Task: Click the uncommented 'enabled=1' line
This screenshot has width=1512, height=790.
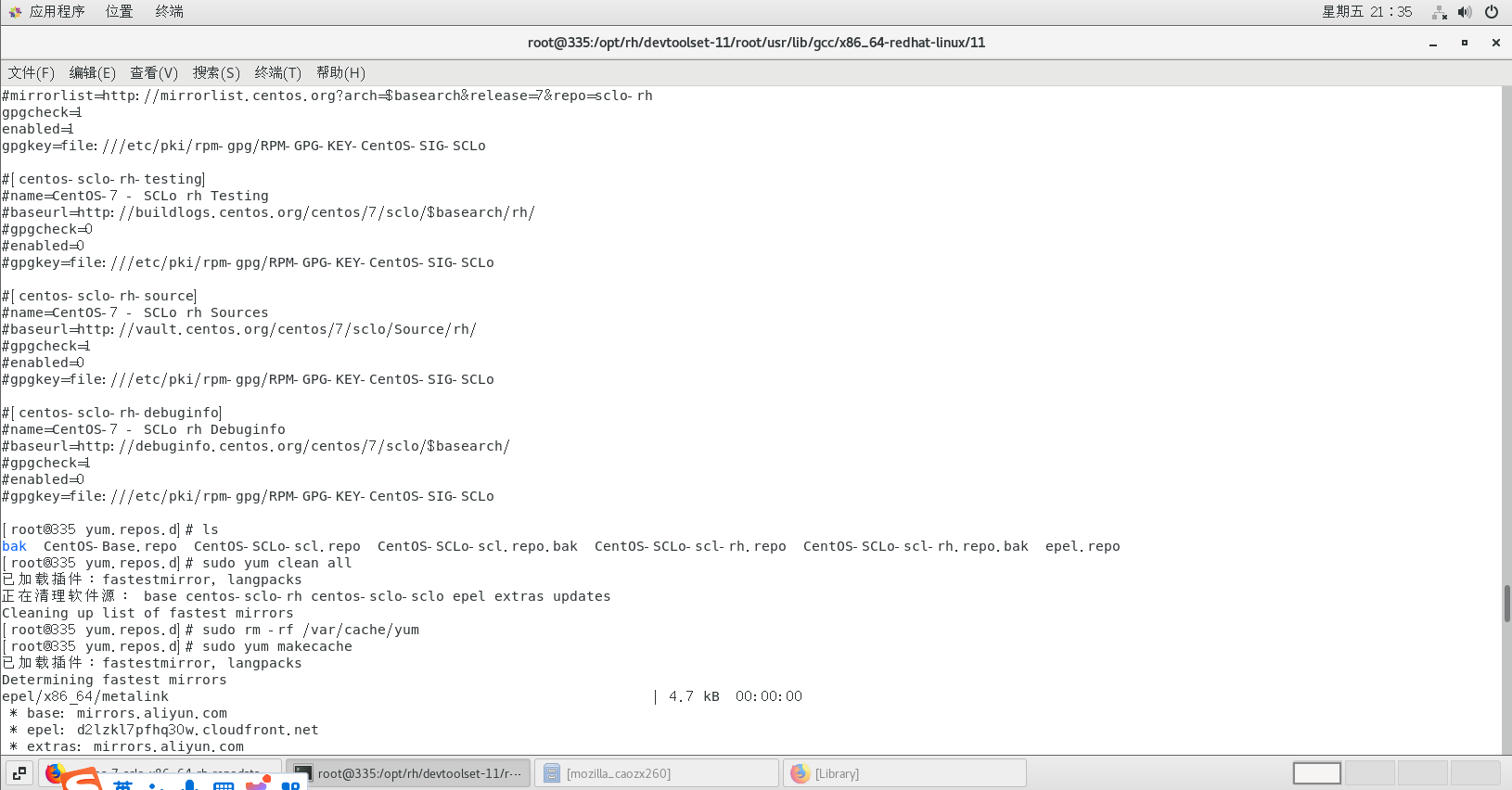Action: coord(38,129)
